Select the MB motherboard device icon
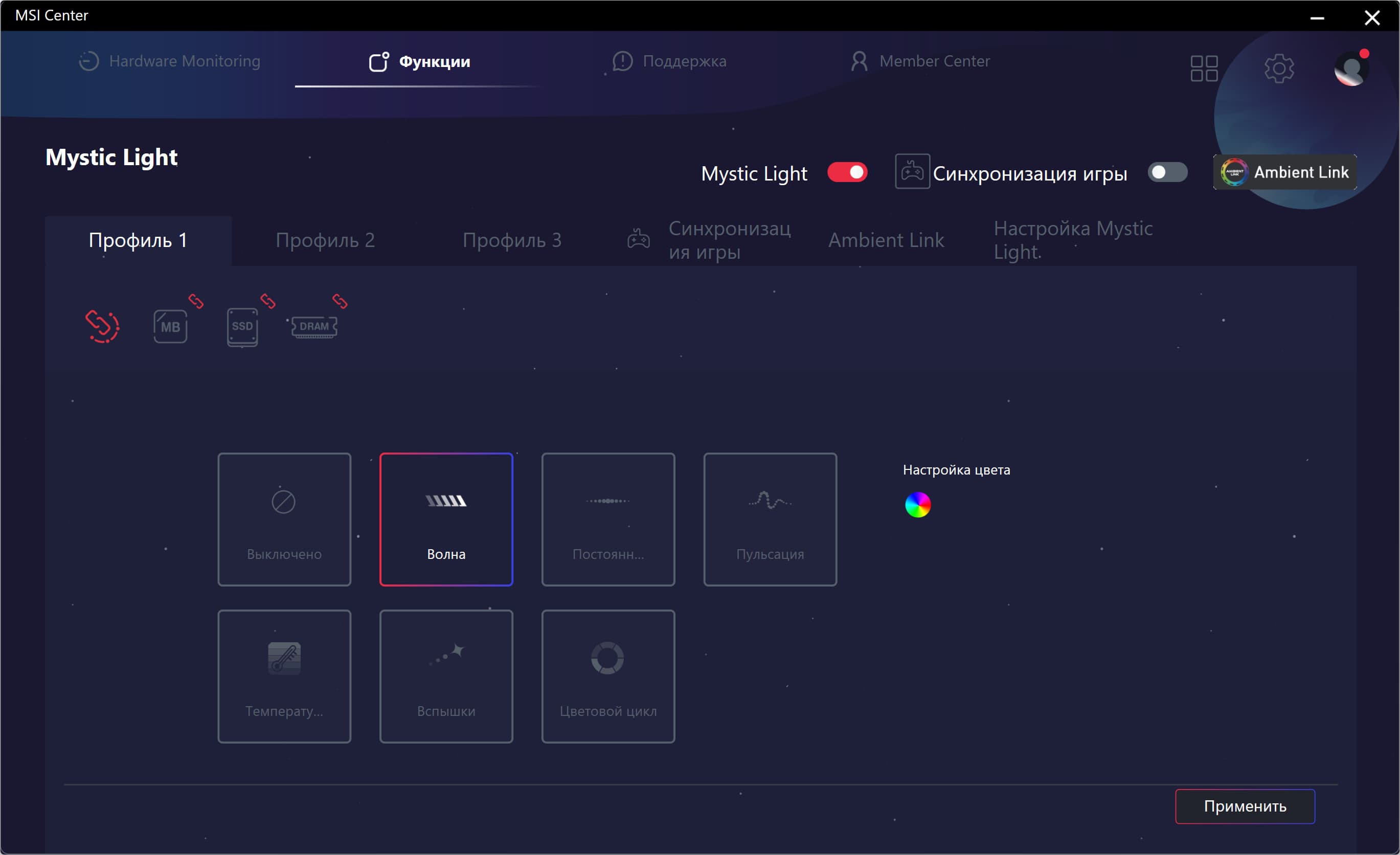The width and height of the screenshot is (1400, 855). tap(170, 326)
